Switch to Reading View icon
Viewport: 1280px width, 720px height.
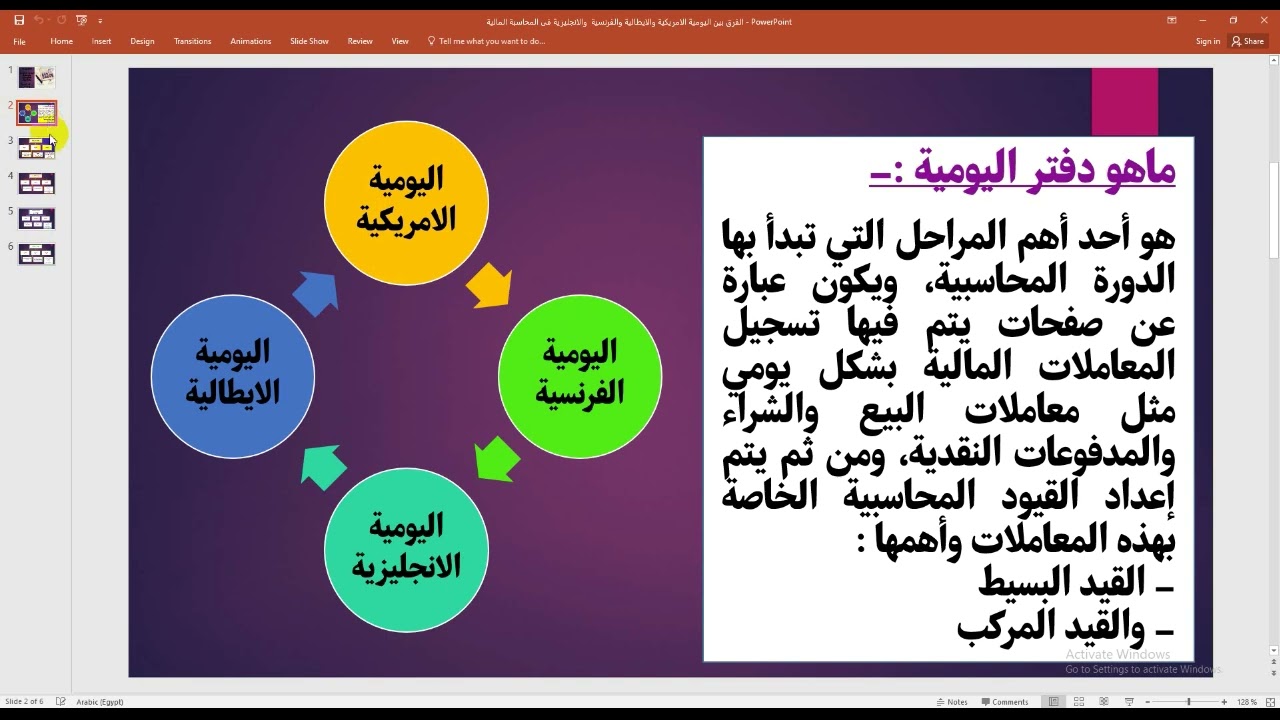[1103, 702]
